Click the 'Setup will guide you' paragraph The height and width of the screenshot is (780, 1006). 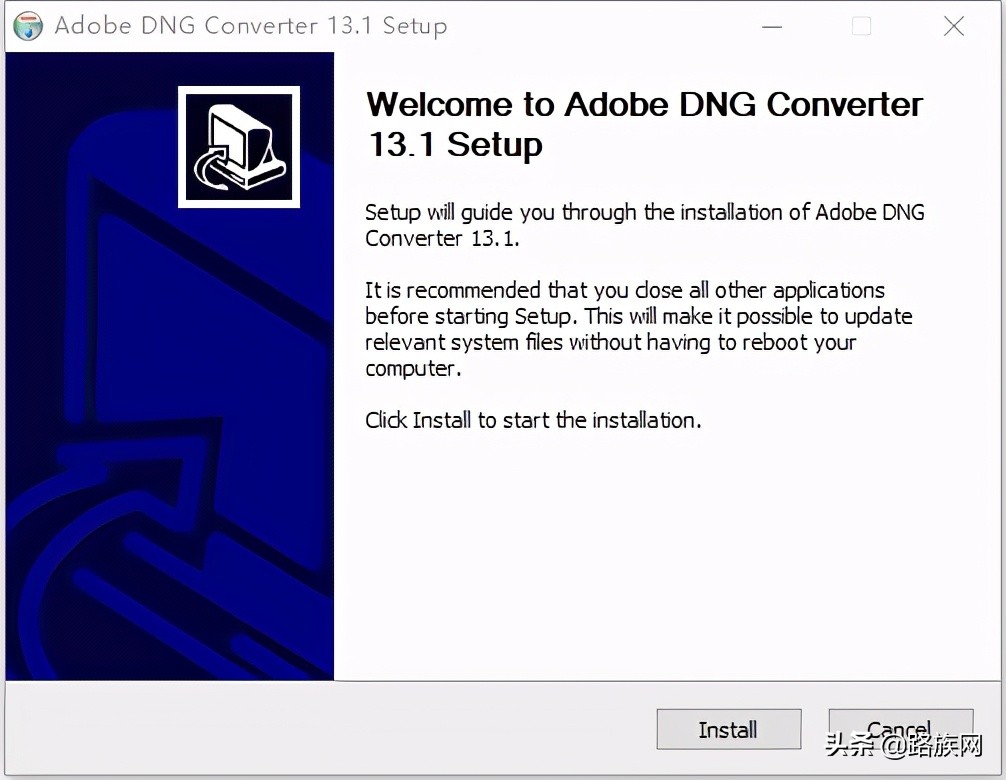644,225
